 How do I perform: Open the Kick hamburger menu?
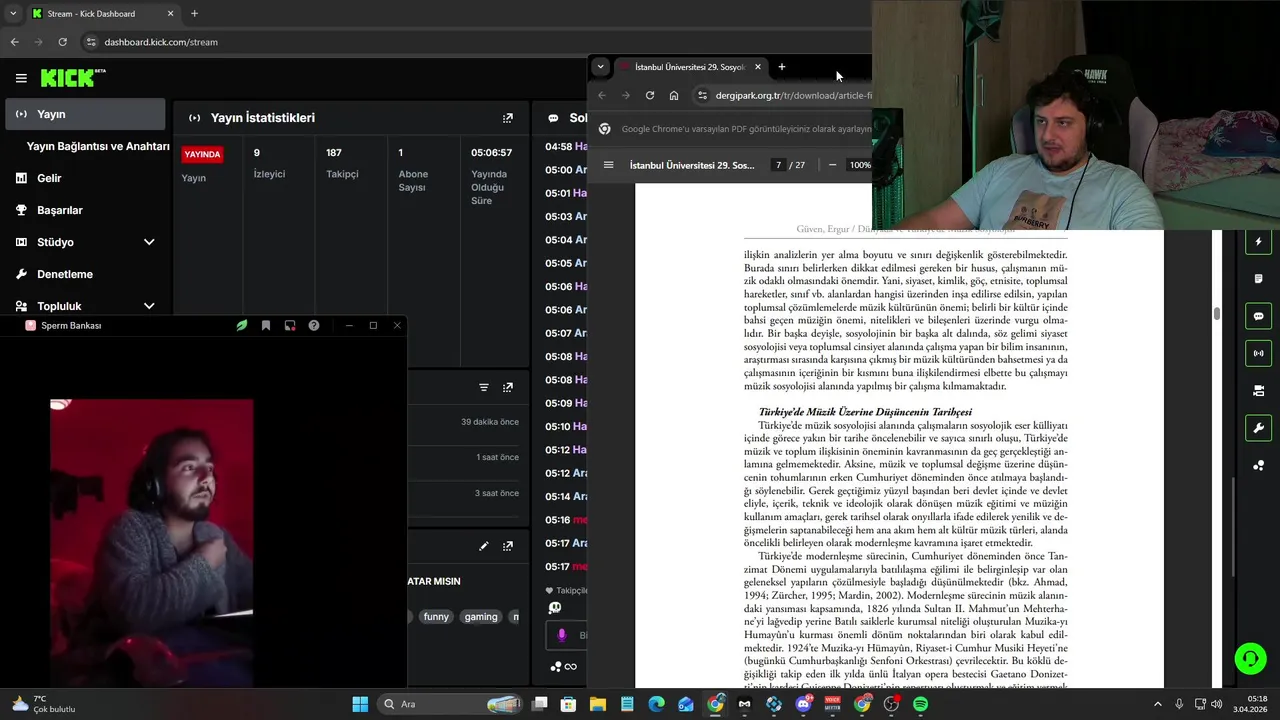coord(21,78)
